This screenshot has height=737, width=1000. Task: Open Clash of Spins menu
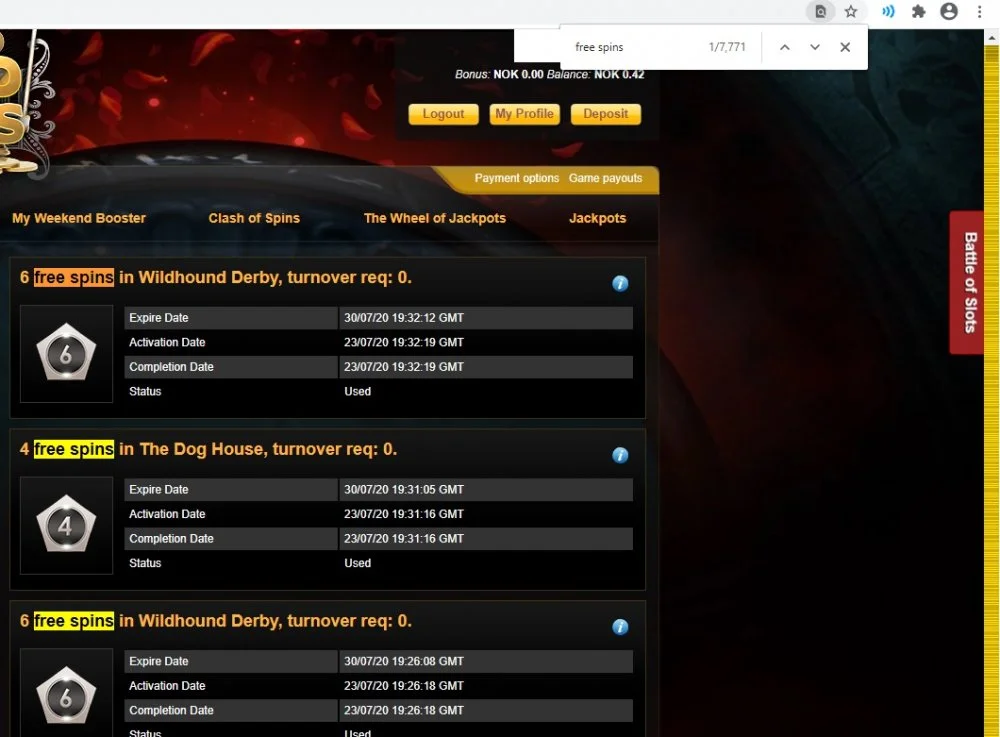pyautogui.click(x=254, y=218)
